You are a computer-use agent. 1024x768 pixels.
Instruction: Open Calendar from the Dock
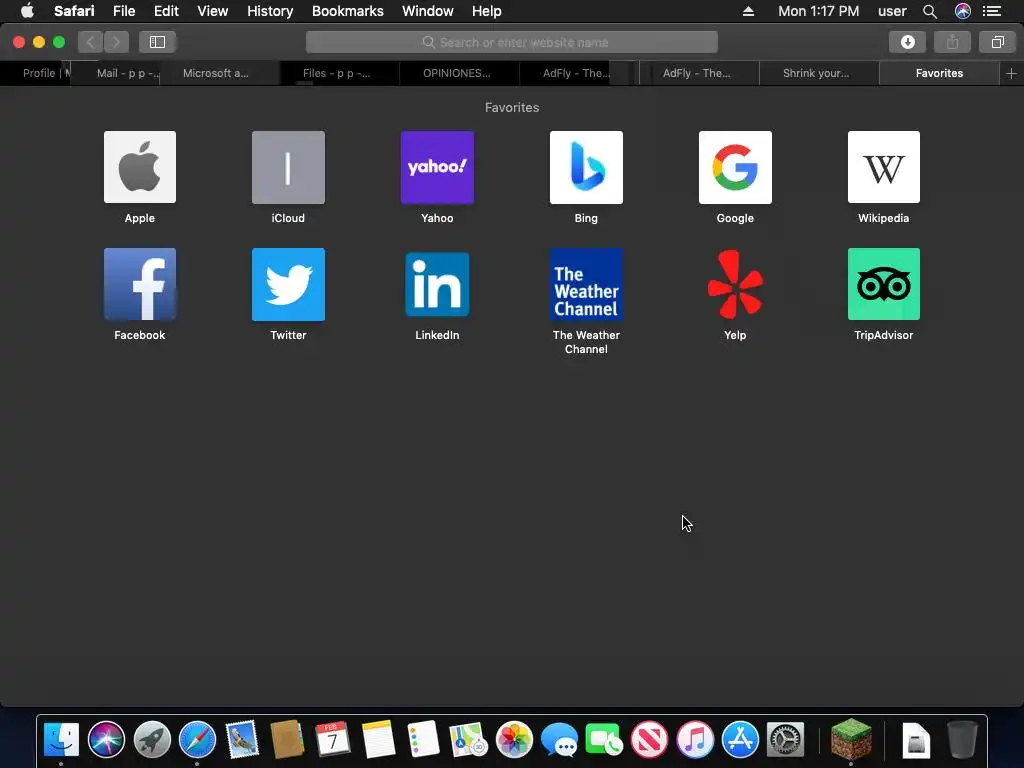tap(332, 739)
